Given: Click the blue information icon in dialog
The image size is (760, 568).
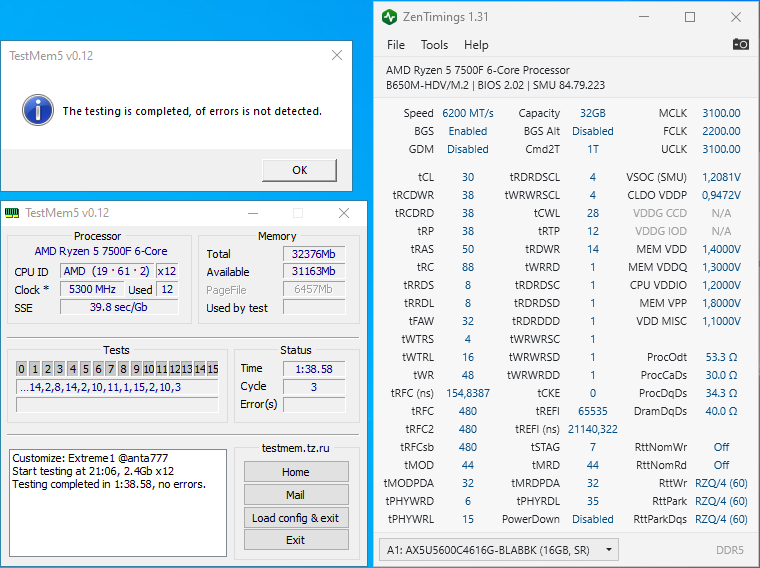Looking at the screenshot, I should [x=38, y=110].
